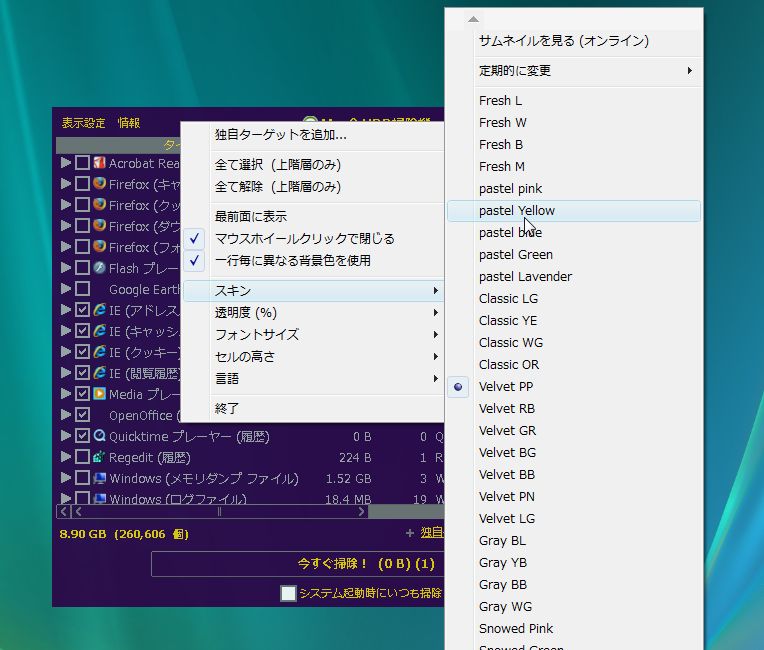Tick the Windows (メモリダンプ ファイル) checkbox
The width and height of the screenshot is (764, 650).
82,478
